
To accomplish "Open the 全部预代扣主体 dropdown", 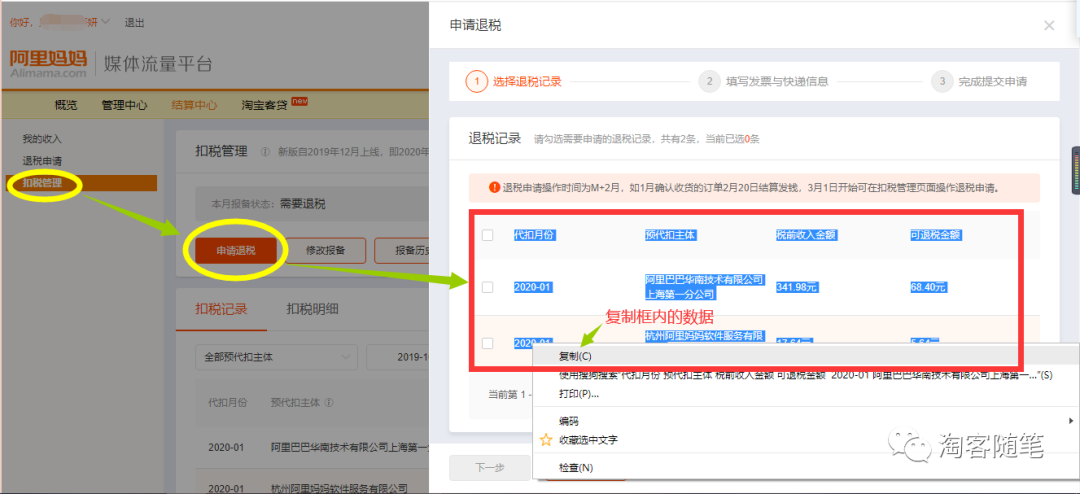I will click(x=276, y=357).
